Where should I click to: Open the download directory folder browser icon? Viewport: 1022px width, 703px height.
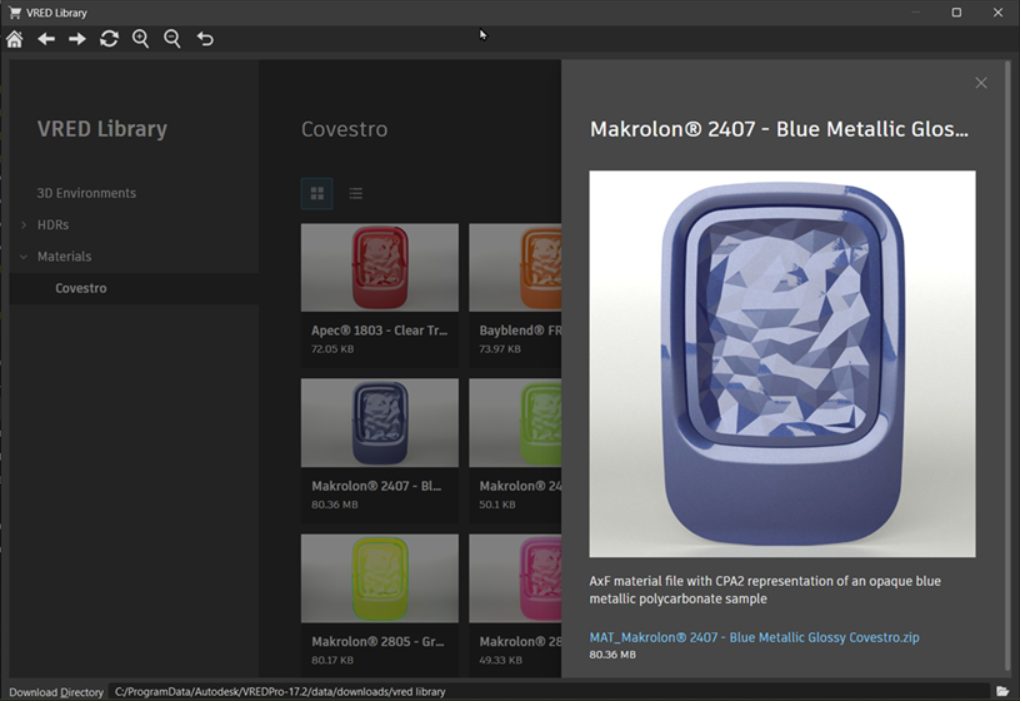point(1002,691)
